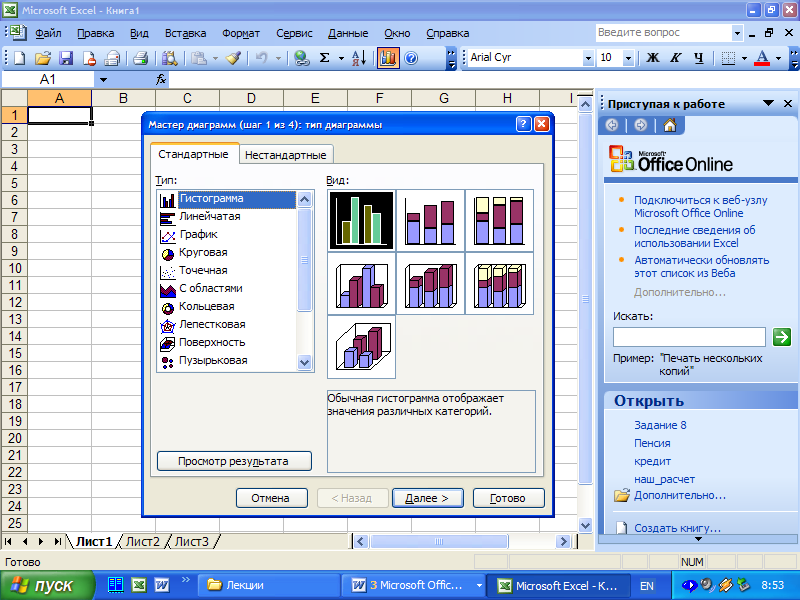
Task: Click the Print Preview toolbar icon
Action: pyautogui.click(x=169, y=58)
